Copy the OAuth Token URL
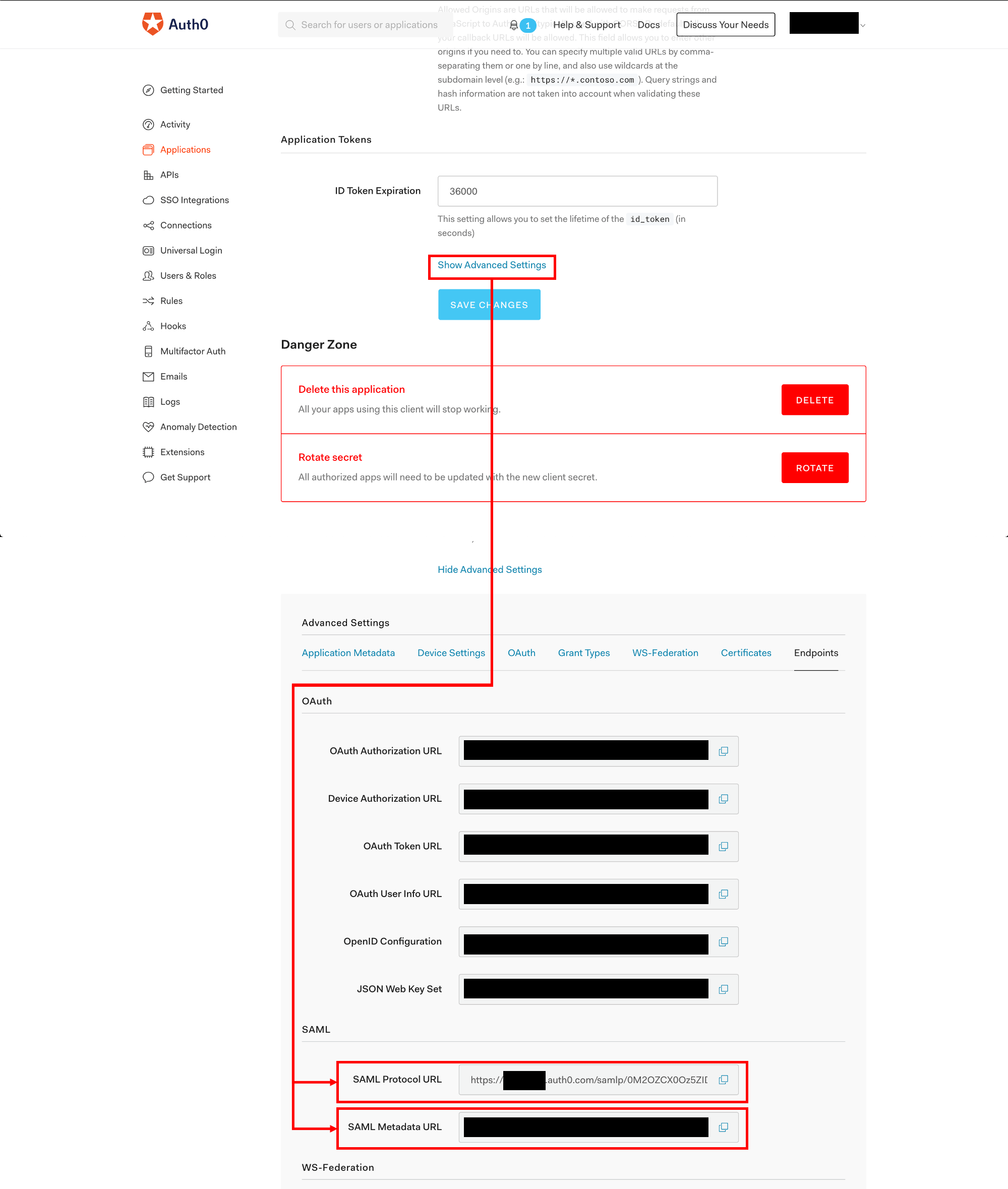1008x1189 pixels. tap(724, 846)
